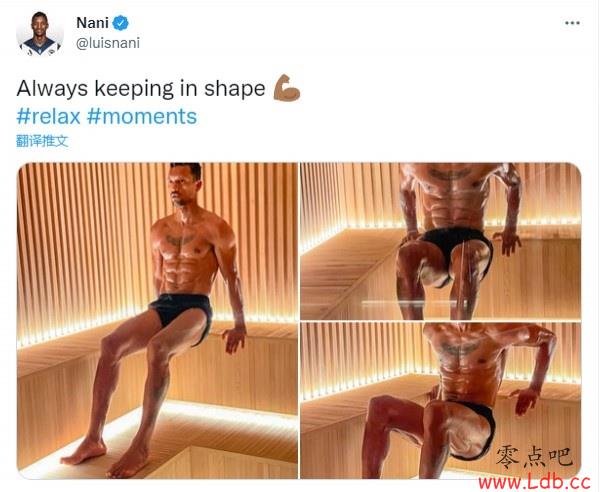Open the large left sauna photo
Image resolution: width=600 pixels, height=492 pixels.
157,321
